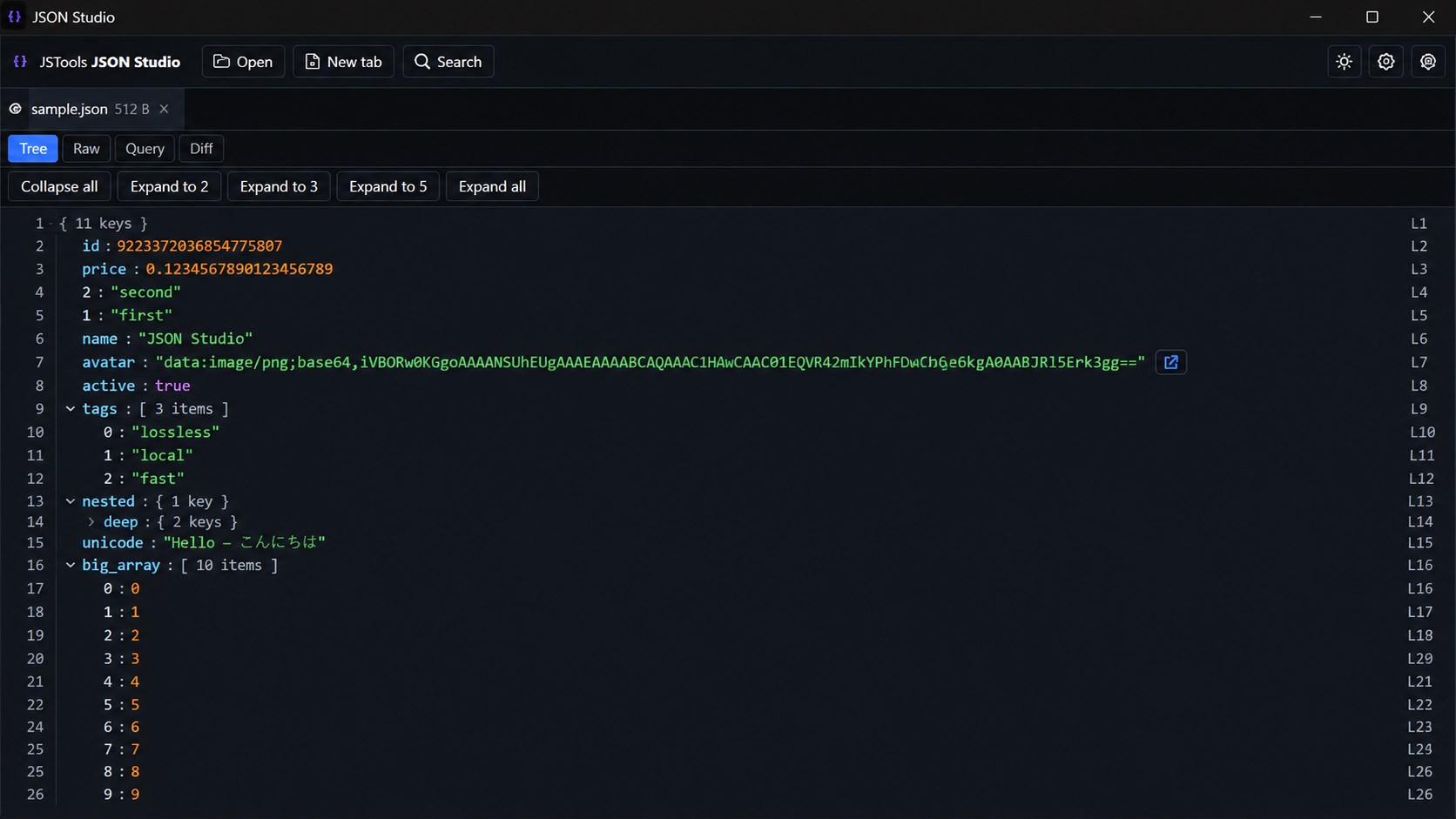Click the active true value
1456x819 pixels.
coord(172,386)
